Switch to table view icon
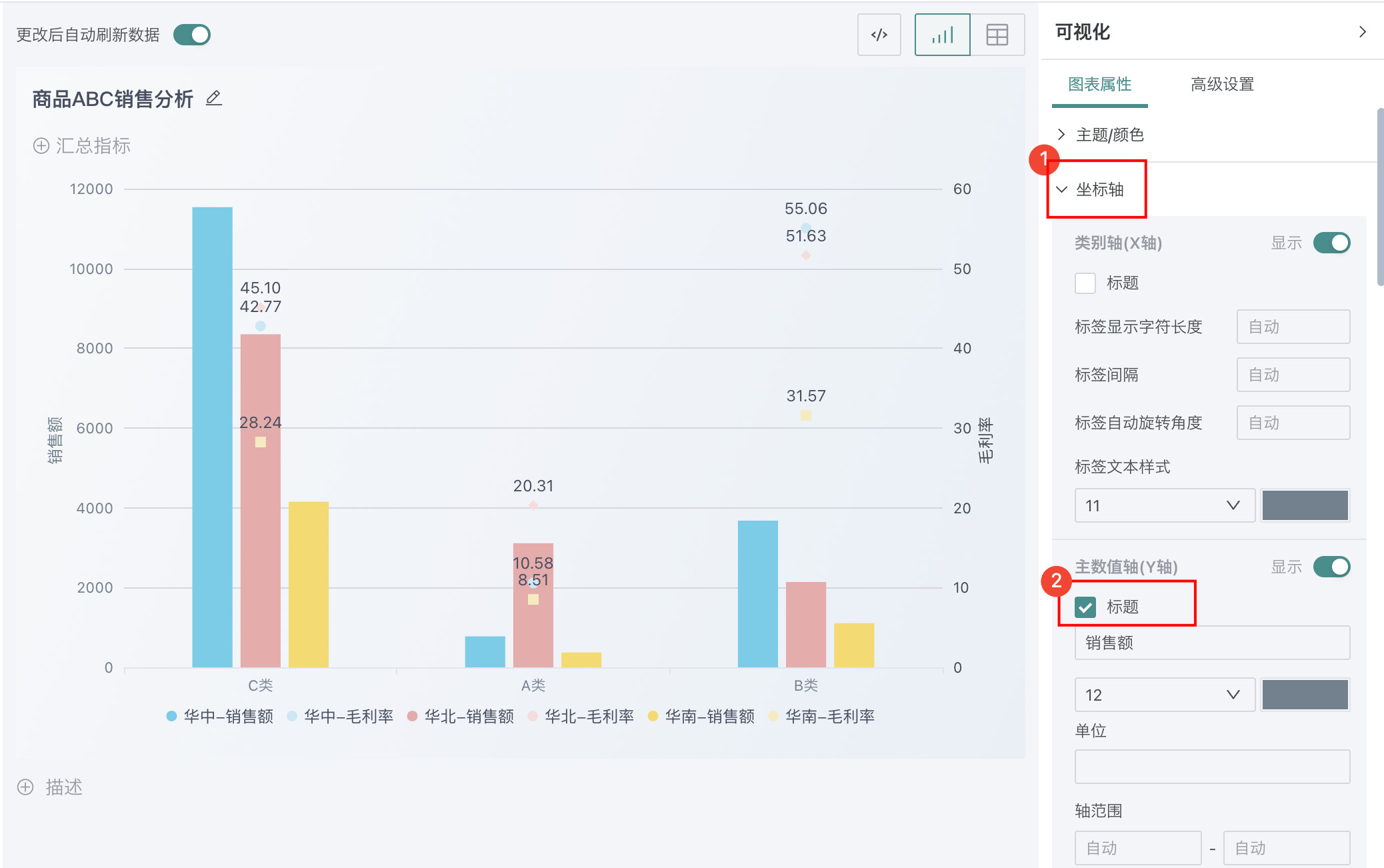Screen dimensions: 1384x868 [x=997, y=35]
